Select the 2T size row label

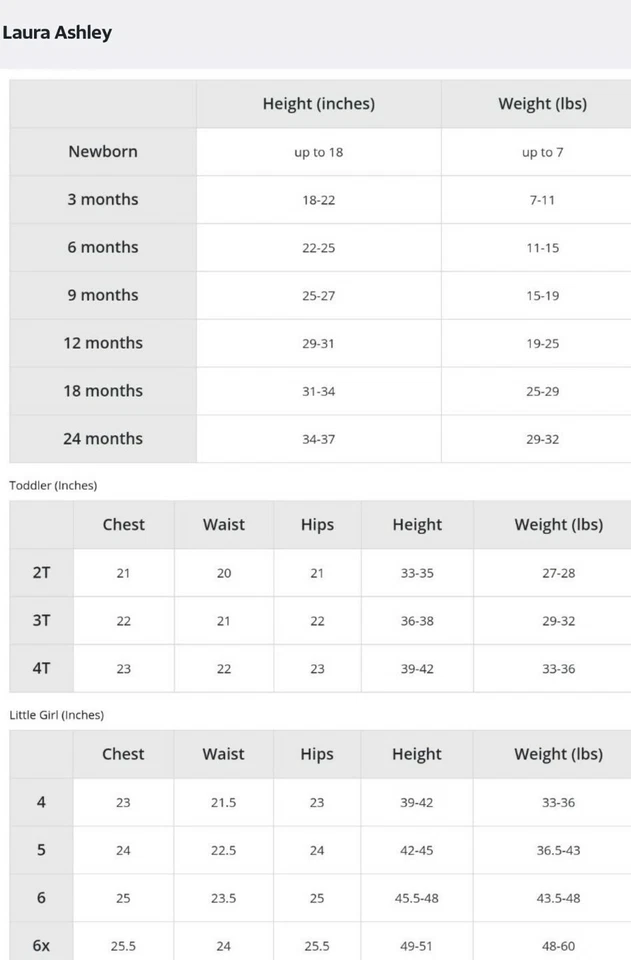[42, 572]
